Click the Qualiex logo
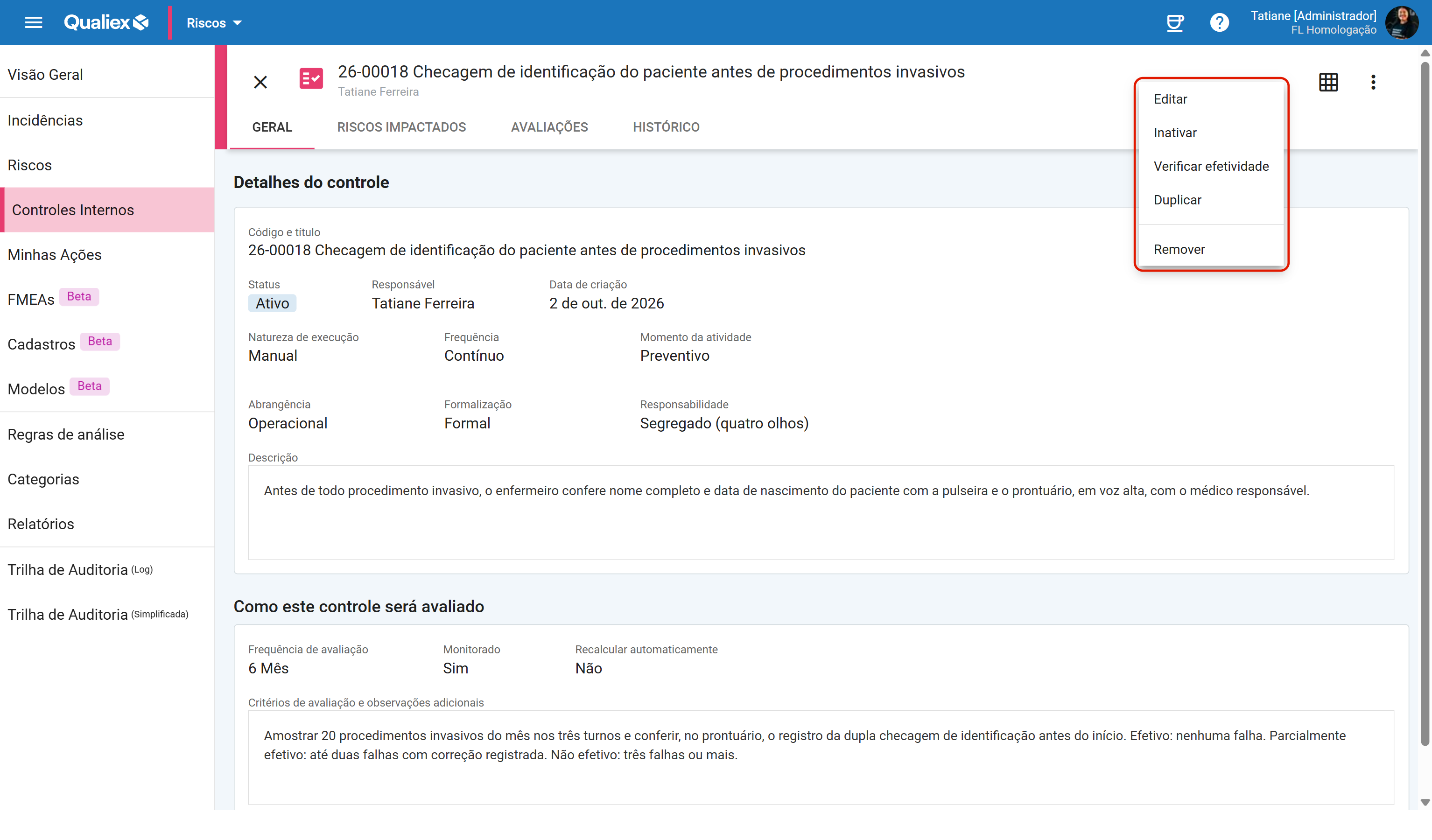1432x840 pixels. click(x=106, y=23)
